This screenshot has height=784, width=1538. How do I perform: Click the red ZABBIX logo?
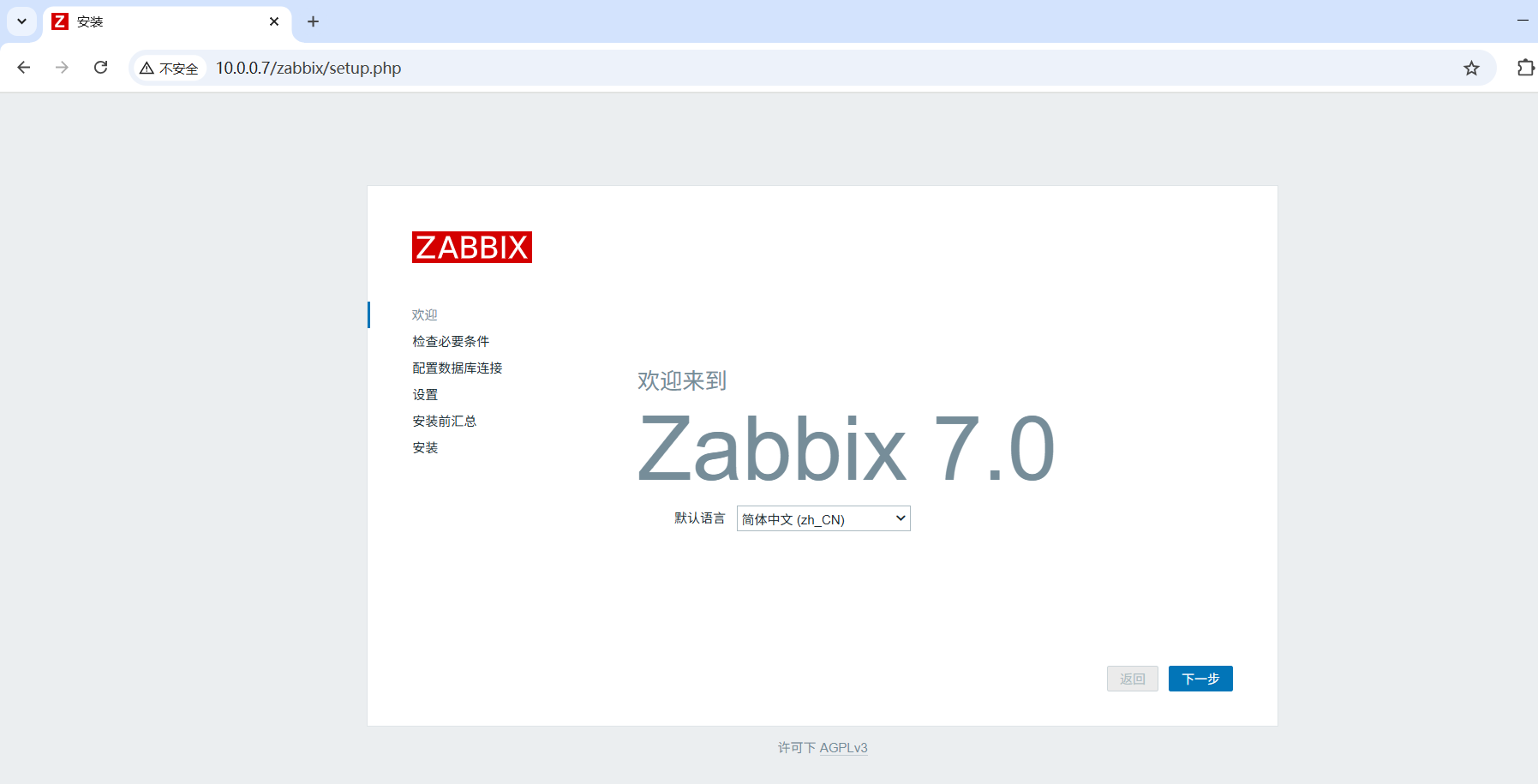tap(471, 247)
